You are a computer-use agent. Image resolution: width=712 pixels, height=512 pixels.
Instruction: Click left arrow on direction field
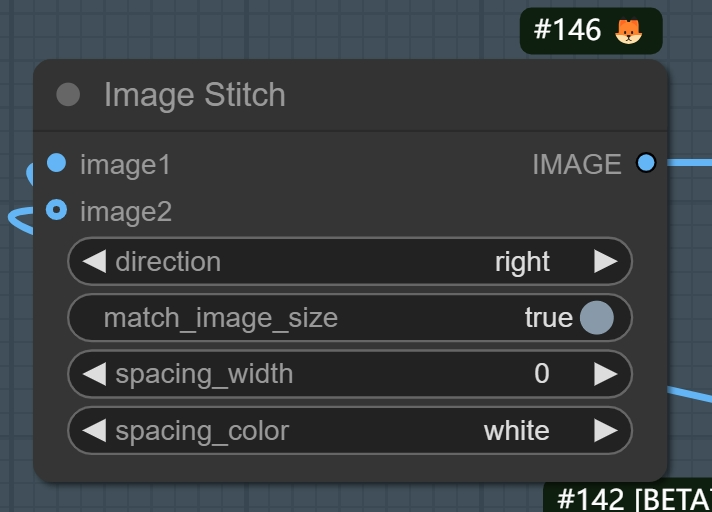(x=93, y=262)
